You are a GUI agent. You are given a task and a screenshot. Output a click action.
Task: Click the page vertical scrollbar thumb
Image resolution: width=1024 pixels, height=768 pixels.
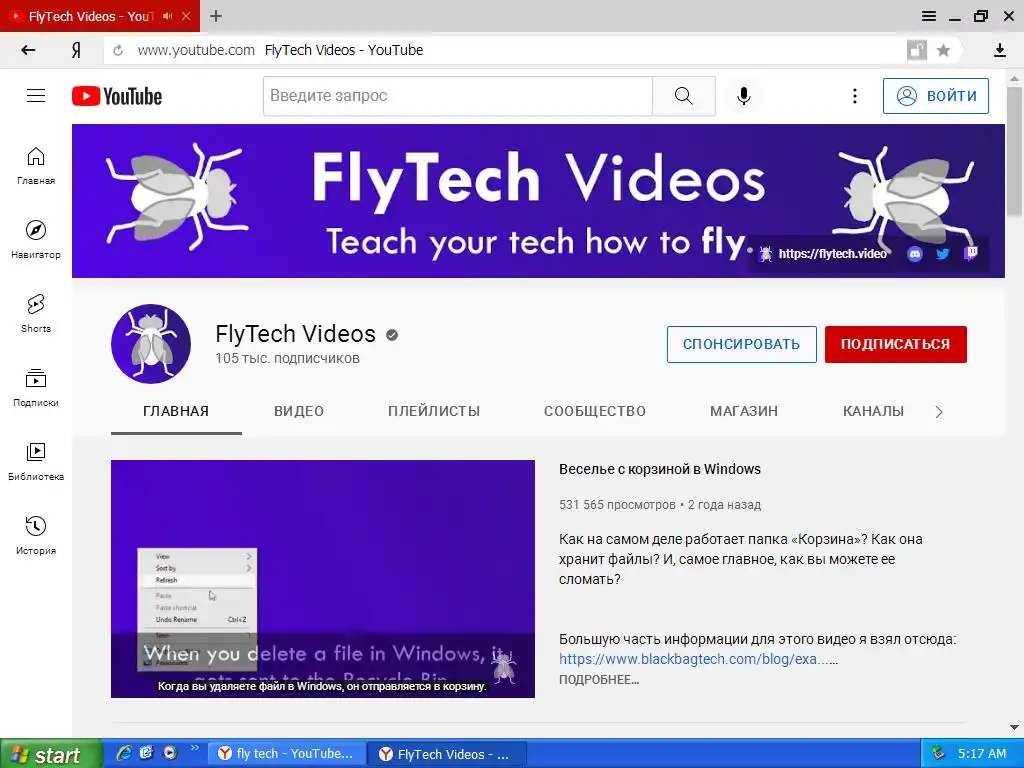click(x=1014, y=152)
